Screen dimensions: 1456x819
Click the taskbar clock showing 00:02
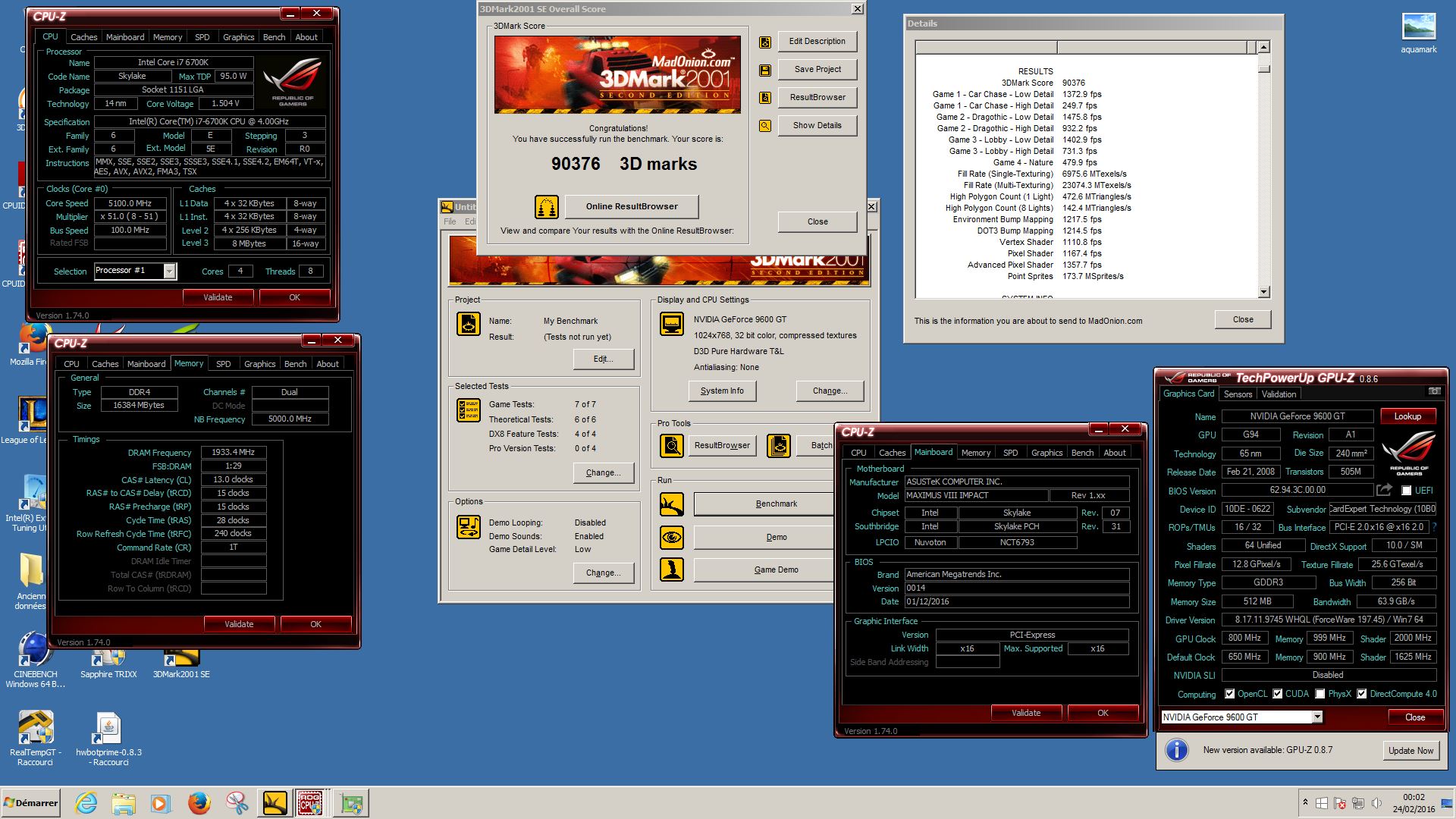1413,797
